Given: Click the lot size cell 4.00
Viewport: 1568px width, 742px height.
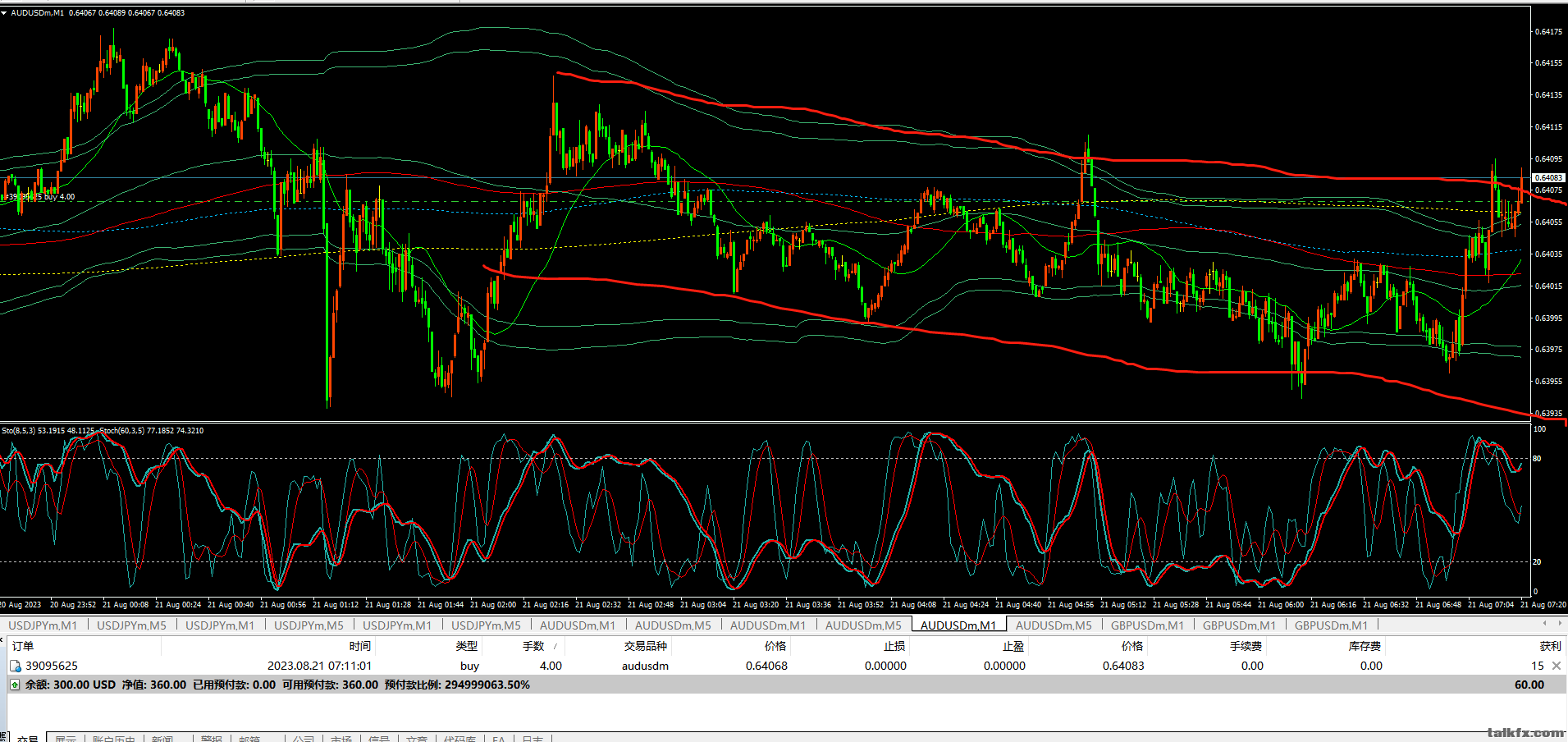Looking at the screenshot, I should click(x=551, y=666).
